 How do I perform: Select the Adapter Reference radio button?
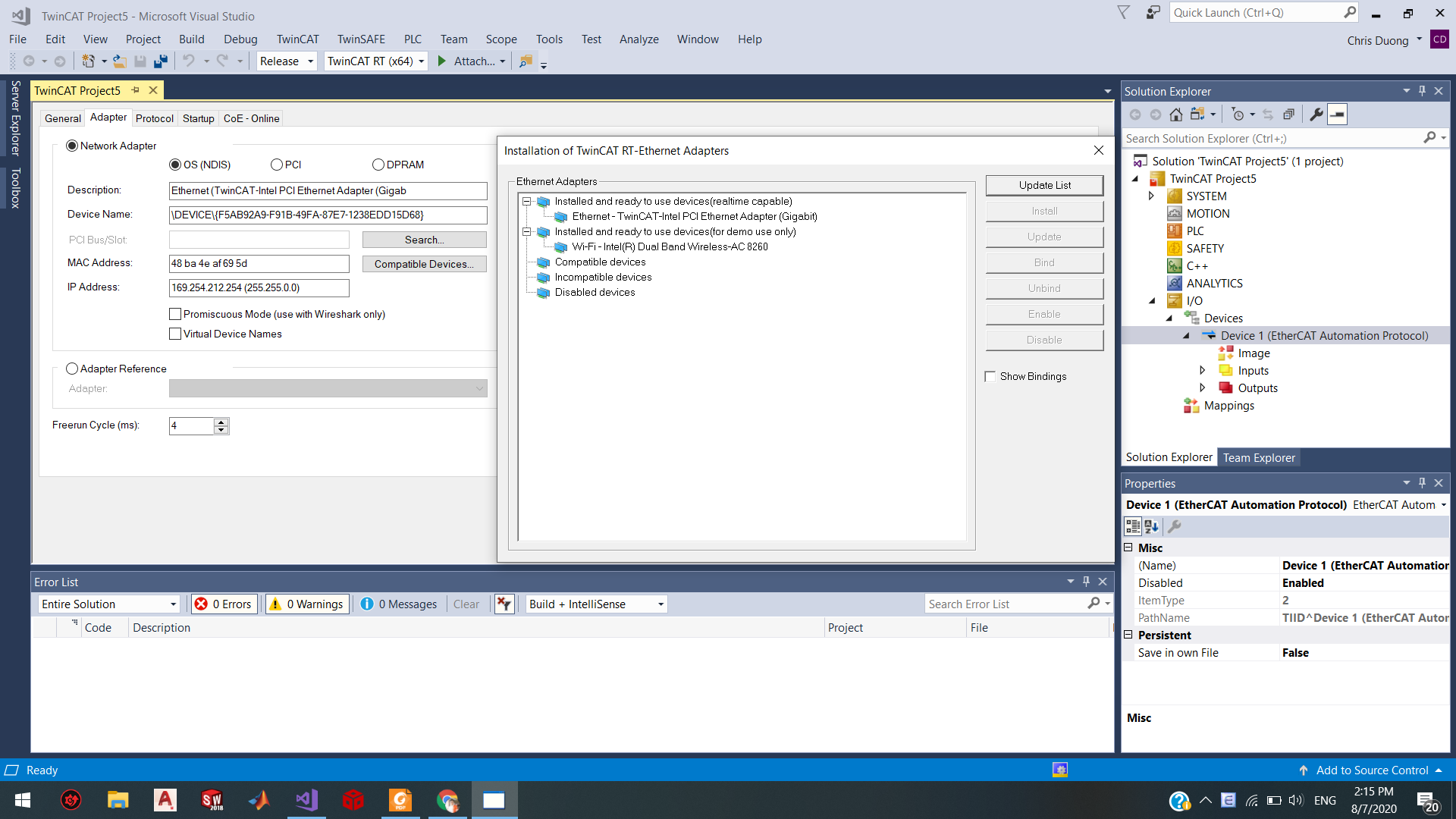(x=72, y=369)
